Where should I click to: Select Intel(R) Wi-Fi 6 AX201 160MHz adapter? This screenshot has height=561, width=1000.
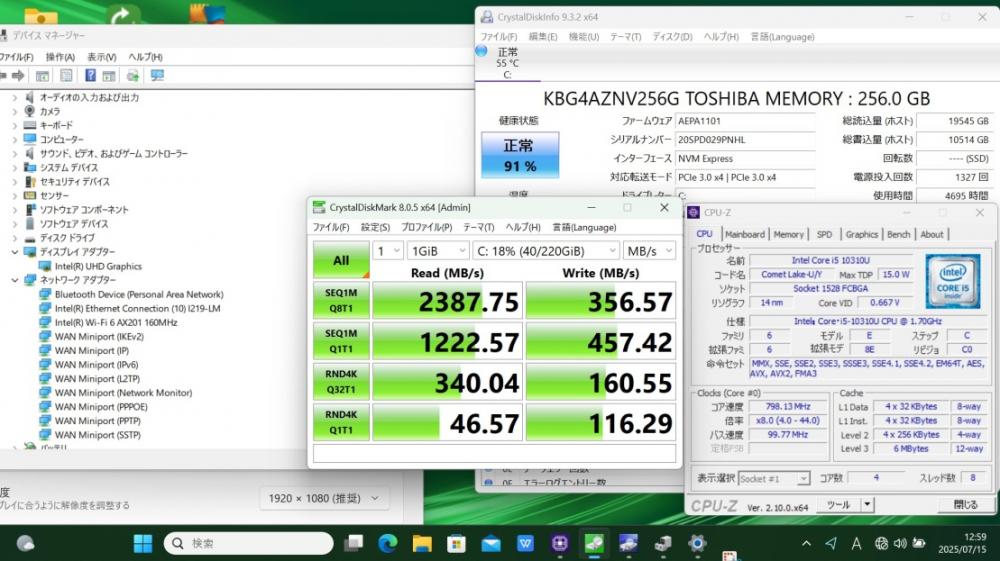116,323
